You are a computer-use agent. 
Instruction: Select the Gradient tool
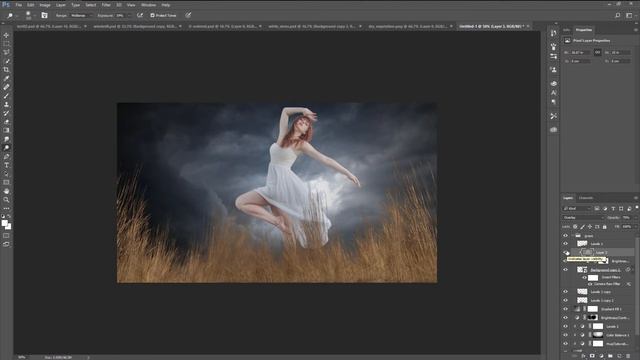tap(6, 130)
